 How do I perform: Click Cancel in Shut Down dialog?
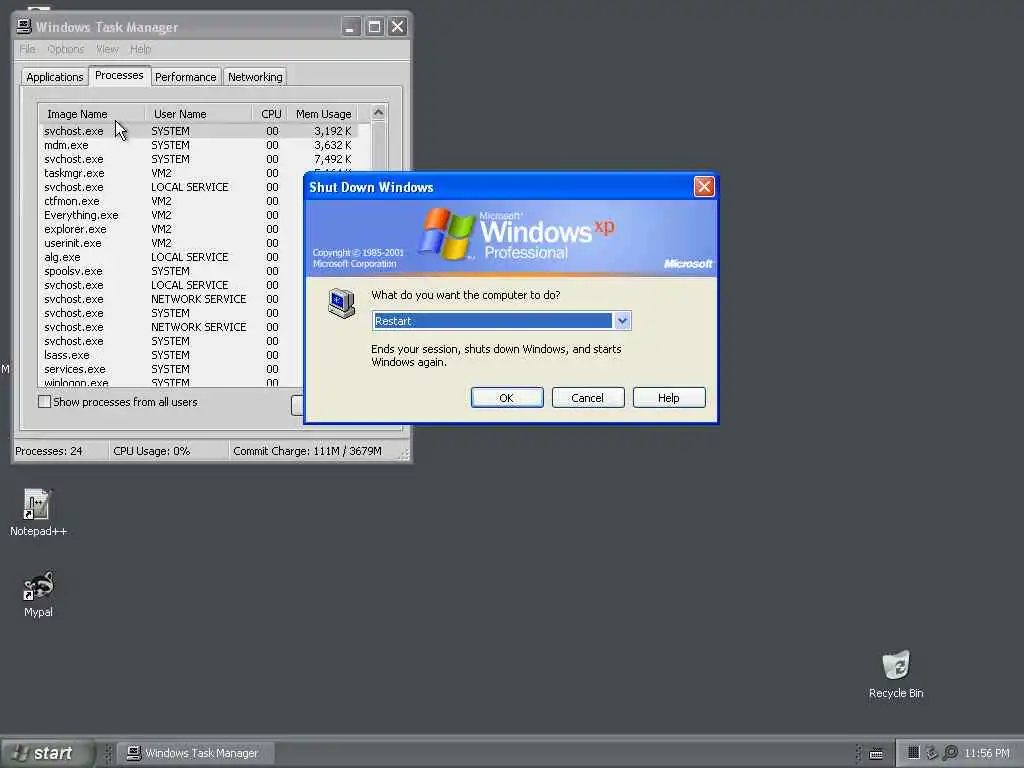pyautogui.click(x=588, y=398)
